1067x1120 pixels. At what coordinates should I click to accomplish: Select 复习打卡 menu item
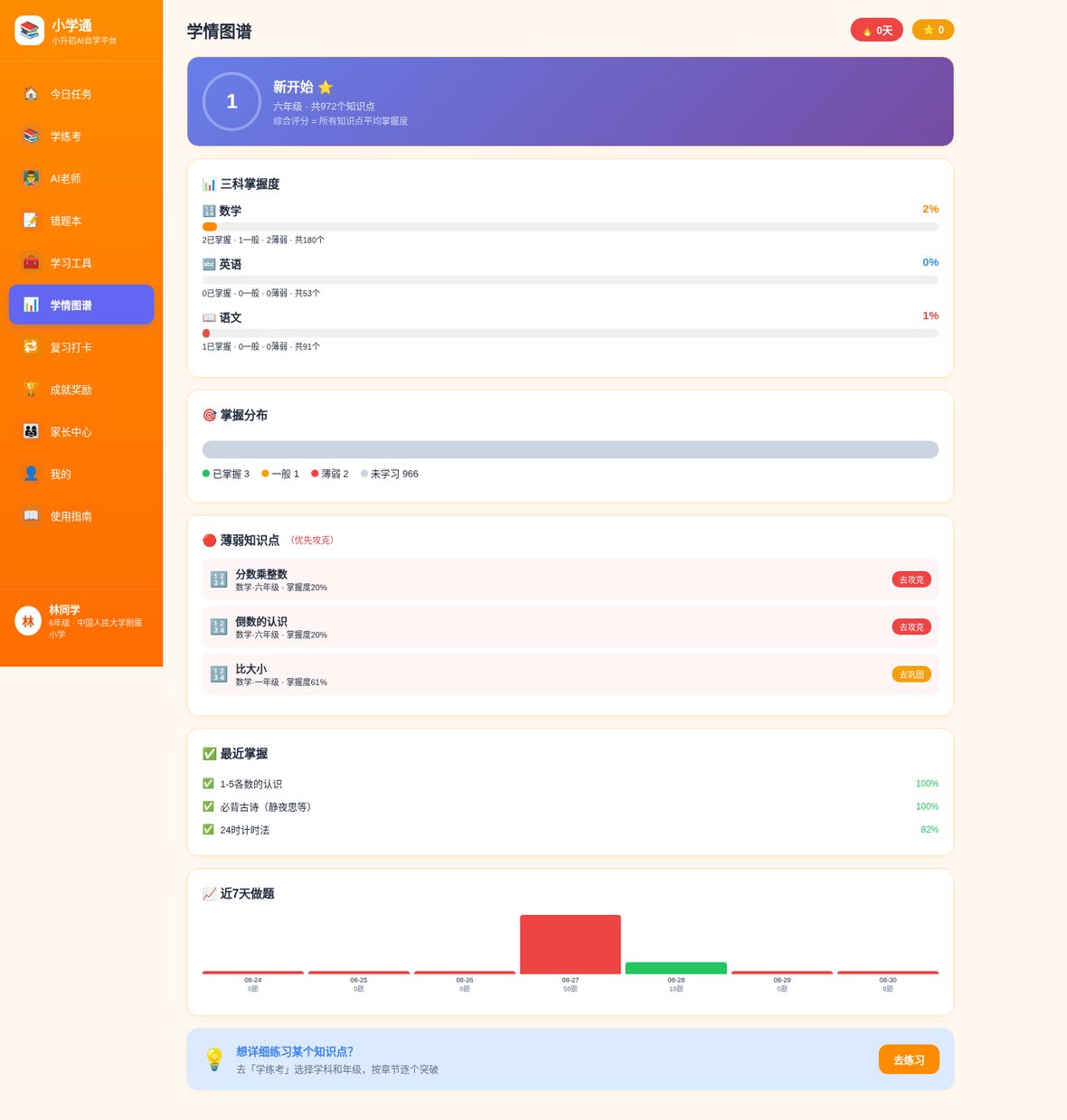tap(81, 347)
